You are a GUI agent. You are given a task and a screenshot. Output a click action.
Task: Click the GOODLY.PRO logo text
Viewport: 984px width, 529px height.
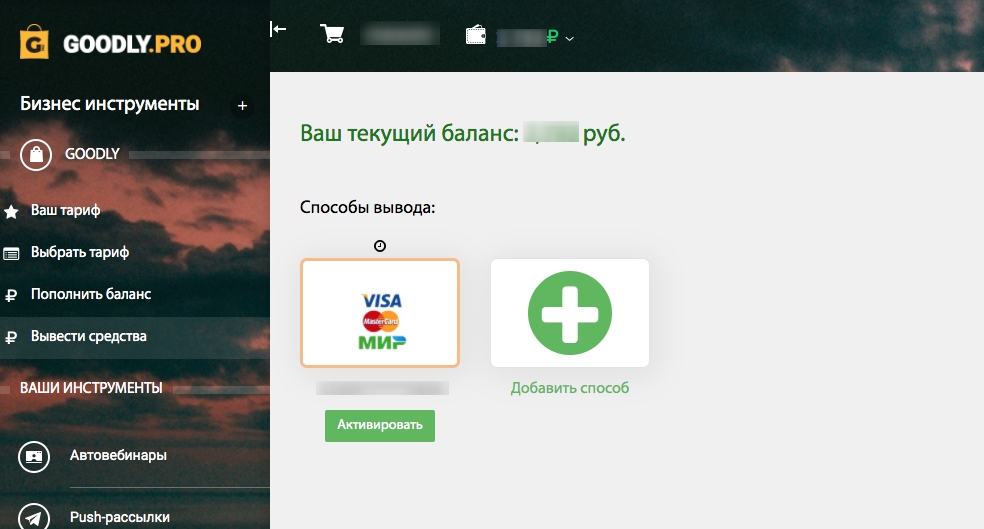(x=132, y=44)
